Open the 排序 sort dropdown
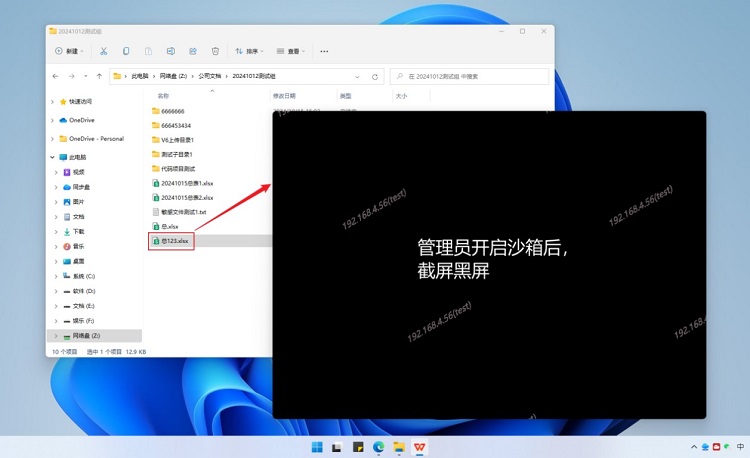Screen dimensions: 750x458 [x=249, y=51]
